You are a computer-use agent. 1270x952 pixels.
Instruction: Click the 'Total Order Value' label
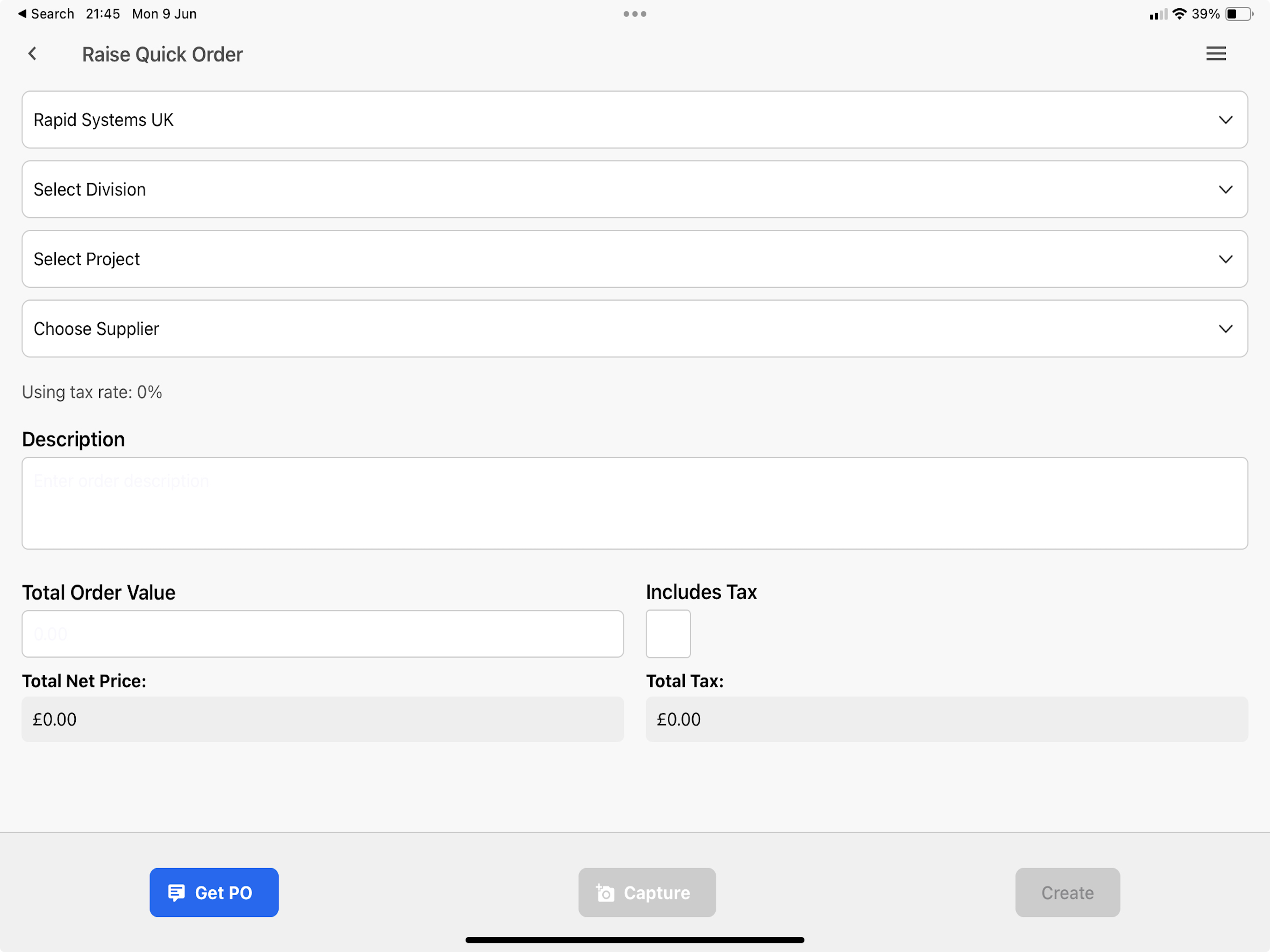click(99, 593)
